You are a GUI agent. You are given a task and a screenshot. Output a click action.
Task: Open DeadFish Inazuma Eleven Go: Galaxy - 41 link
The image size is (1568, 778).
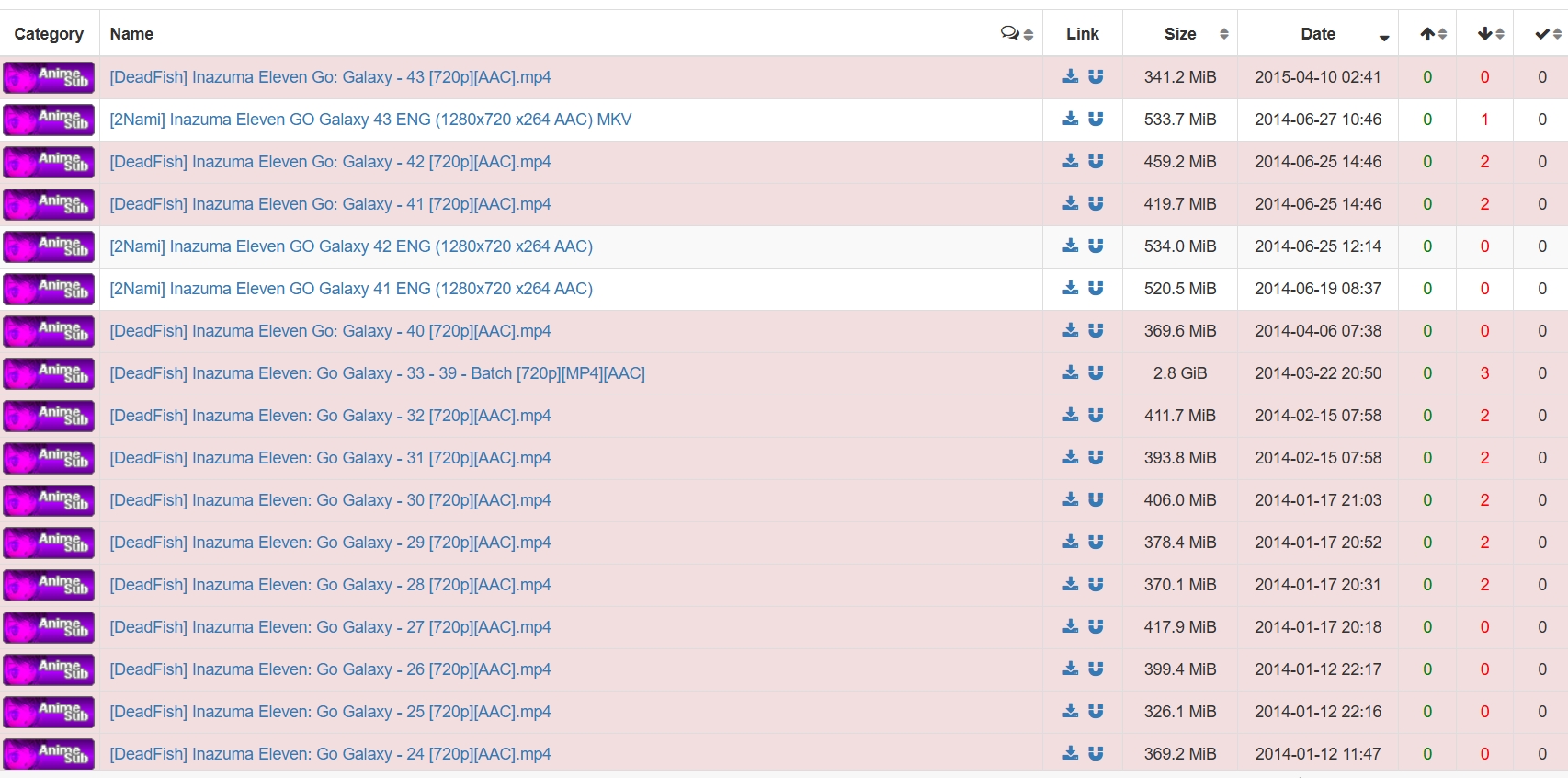(330, 204)
